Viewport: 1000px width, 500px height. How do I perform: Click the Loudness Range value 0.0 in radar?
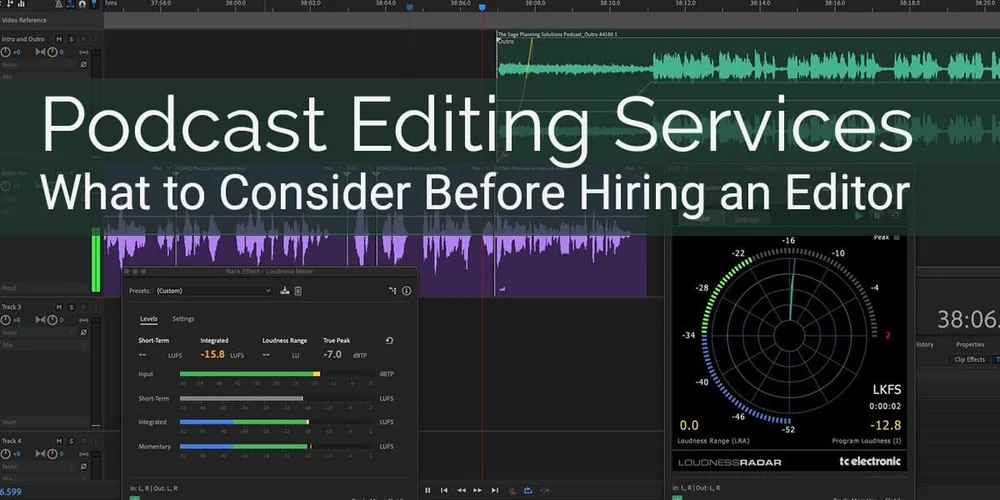click(x=689, y=425)
